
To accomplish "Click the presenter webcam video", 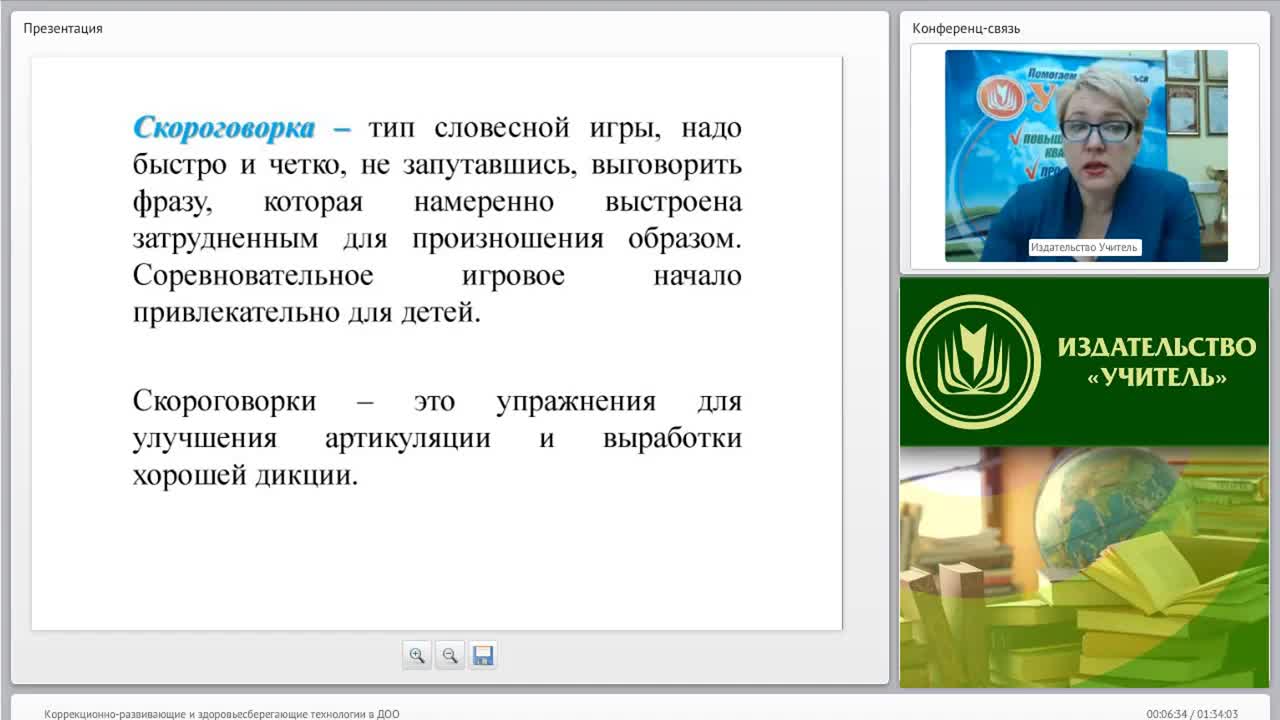I will 1086,156.
